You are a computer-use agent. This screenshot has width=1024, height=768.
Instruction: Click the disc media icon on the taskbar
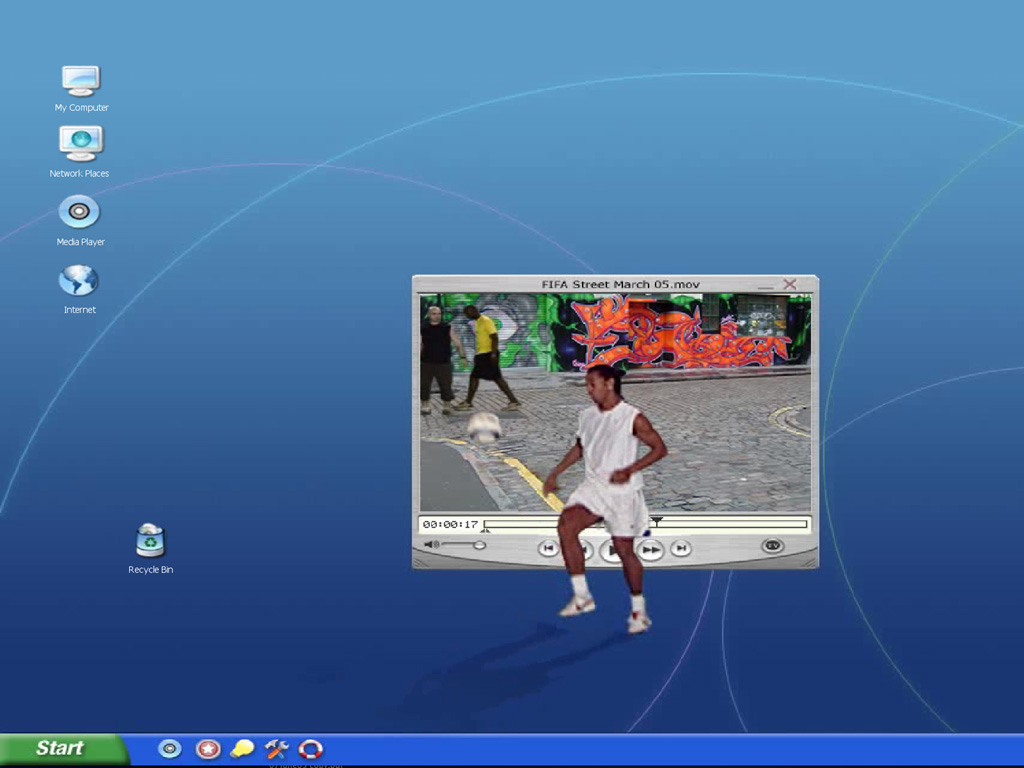pyautogui.click(x=170, y=748)
